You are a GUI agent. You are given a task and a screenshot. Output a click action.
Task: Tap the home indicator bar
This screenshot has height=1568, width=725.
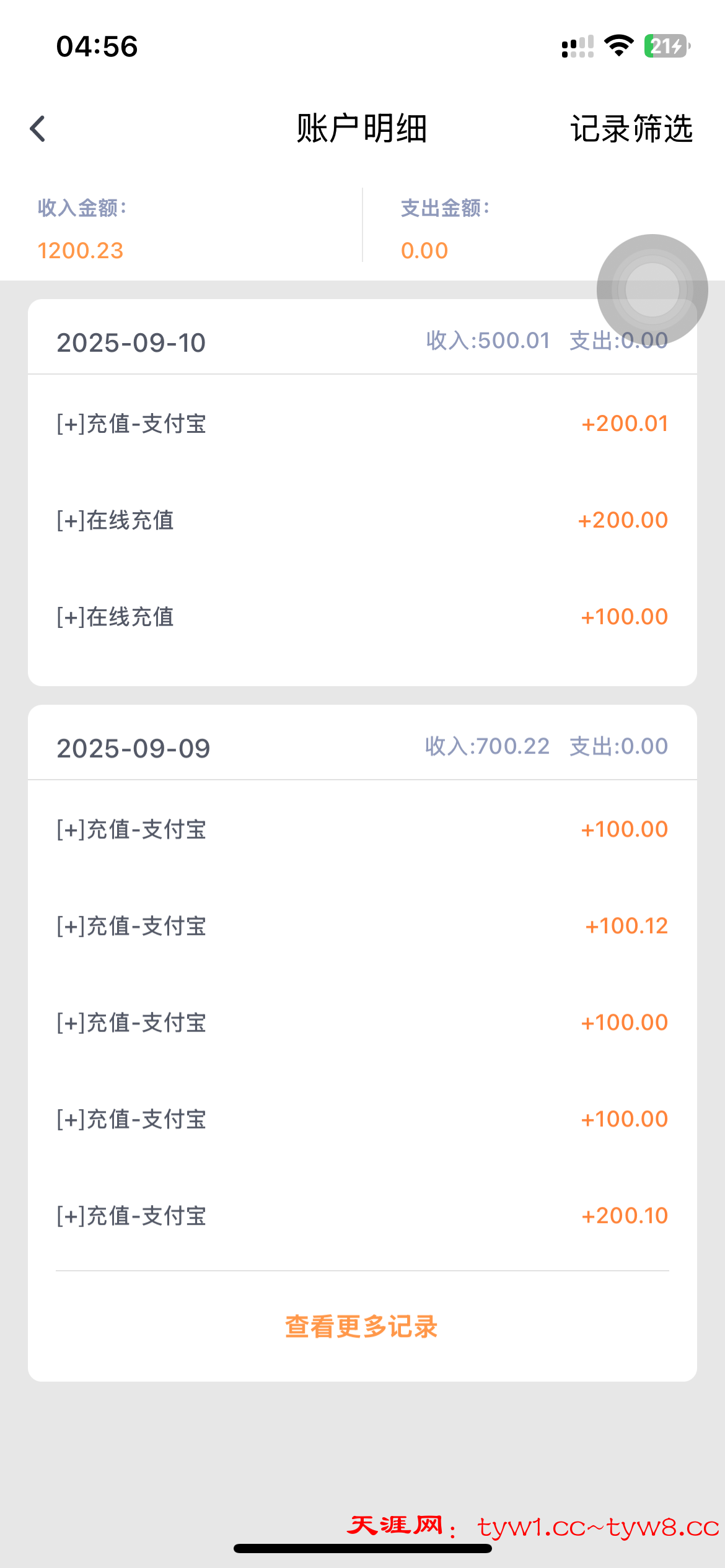(362, 1549)
